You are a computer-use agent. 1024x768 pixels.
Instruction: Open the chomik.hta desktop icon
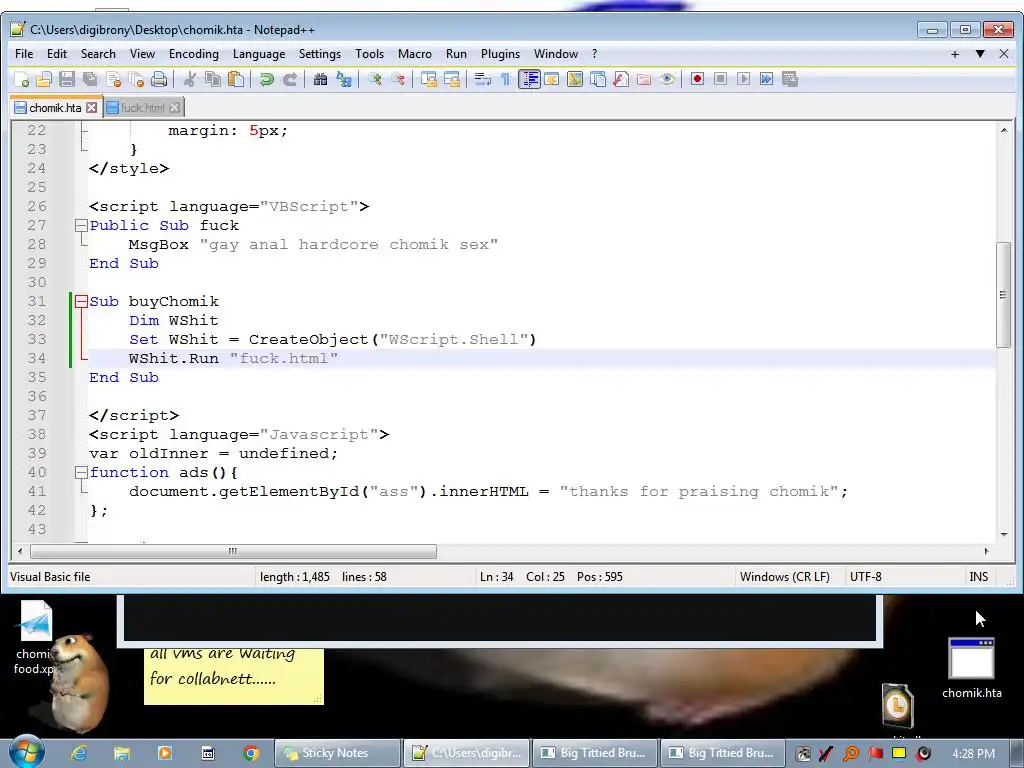[x=972, y=668]
